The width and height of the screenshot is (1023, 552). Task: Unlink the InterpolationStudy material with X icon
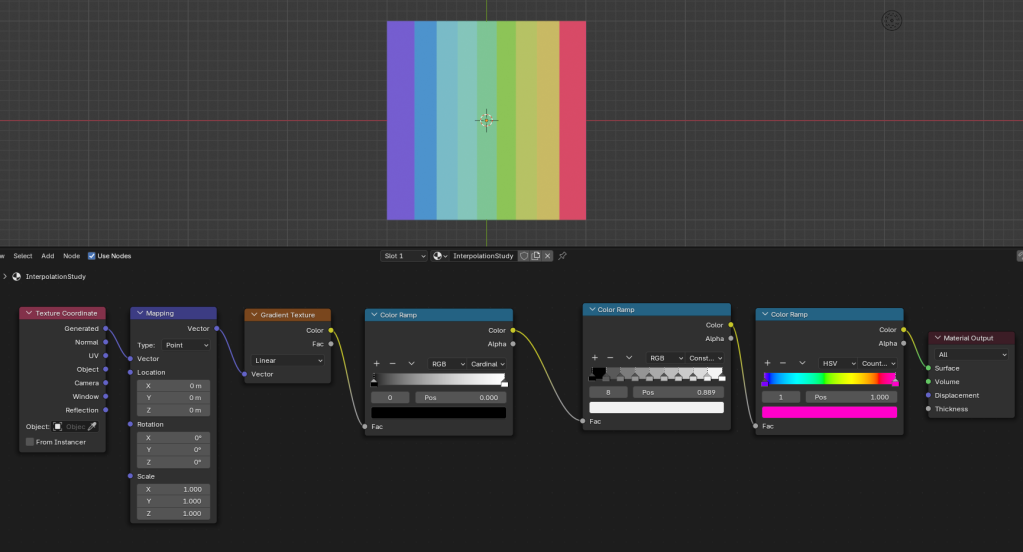coord(548,256)
